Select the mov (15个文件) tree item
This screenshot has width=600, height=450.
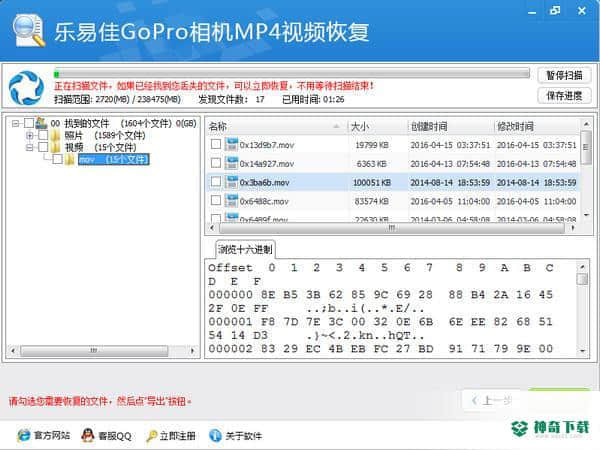[x=114, y=159]
